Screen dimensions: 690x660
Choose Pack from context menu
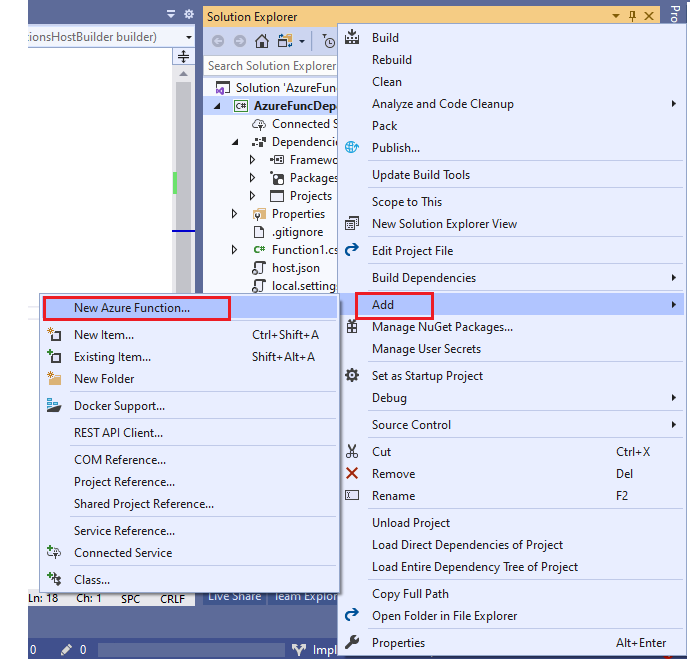[x=512, y=125]
